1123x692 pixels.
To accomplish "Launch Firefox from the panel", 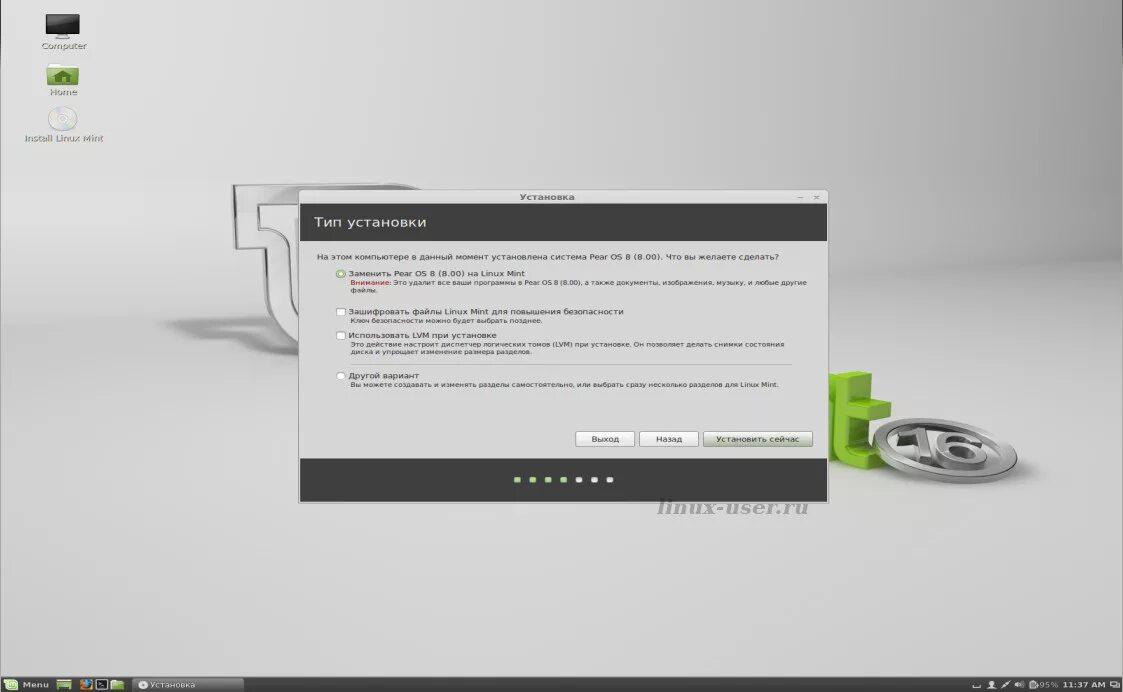I will (86, 685).
